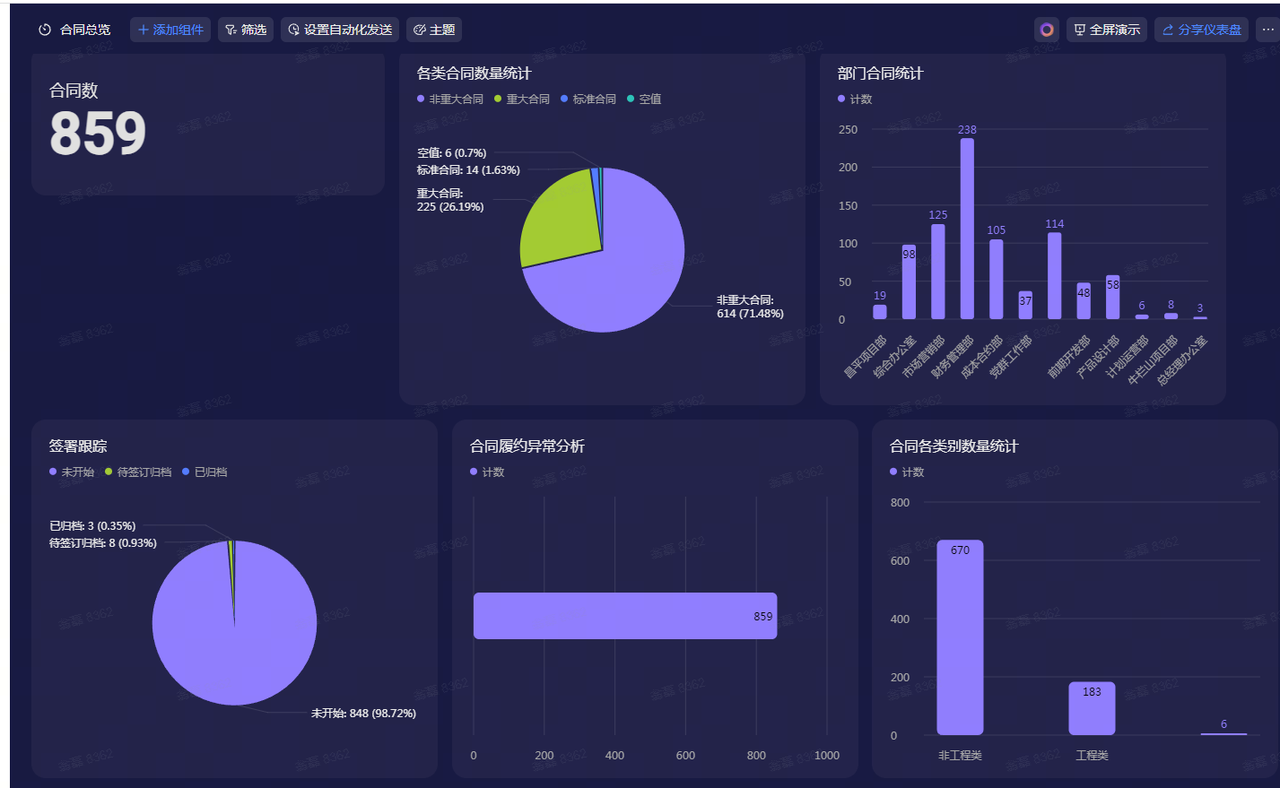Image resolution: width=1280 pixels, height=788 pixels.
Task: Click 分享仪表盘 share dashboard button
Action: tap(1201, 30)
